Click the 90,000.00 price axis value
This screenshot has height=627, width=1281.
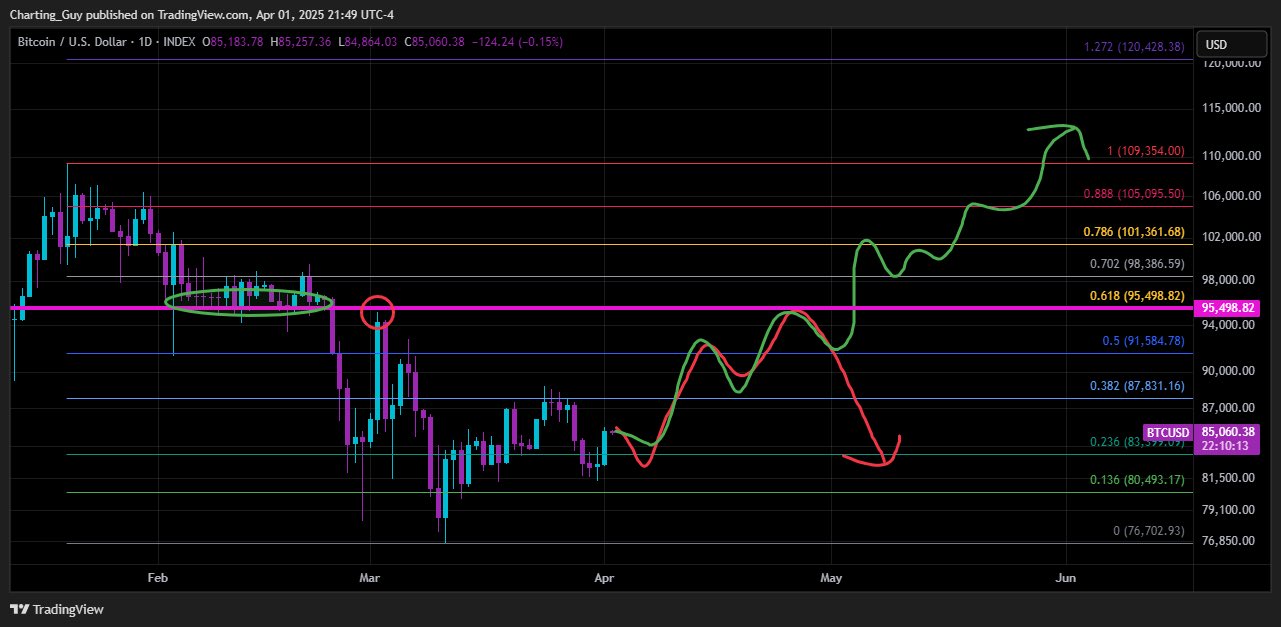[1230, 370]
